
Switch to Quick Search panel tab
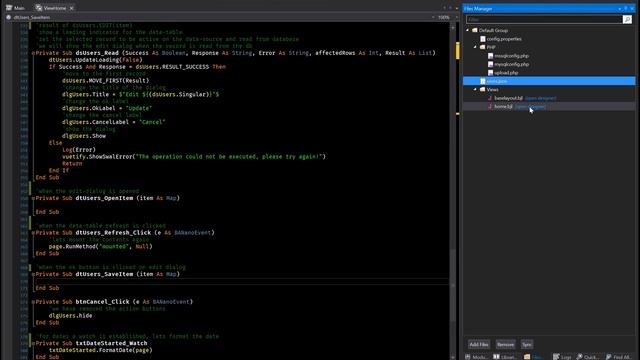click(588, 357)
